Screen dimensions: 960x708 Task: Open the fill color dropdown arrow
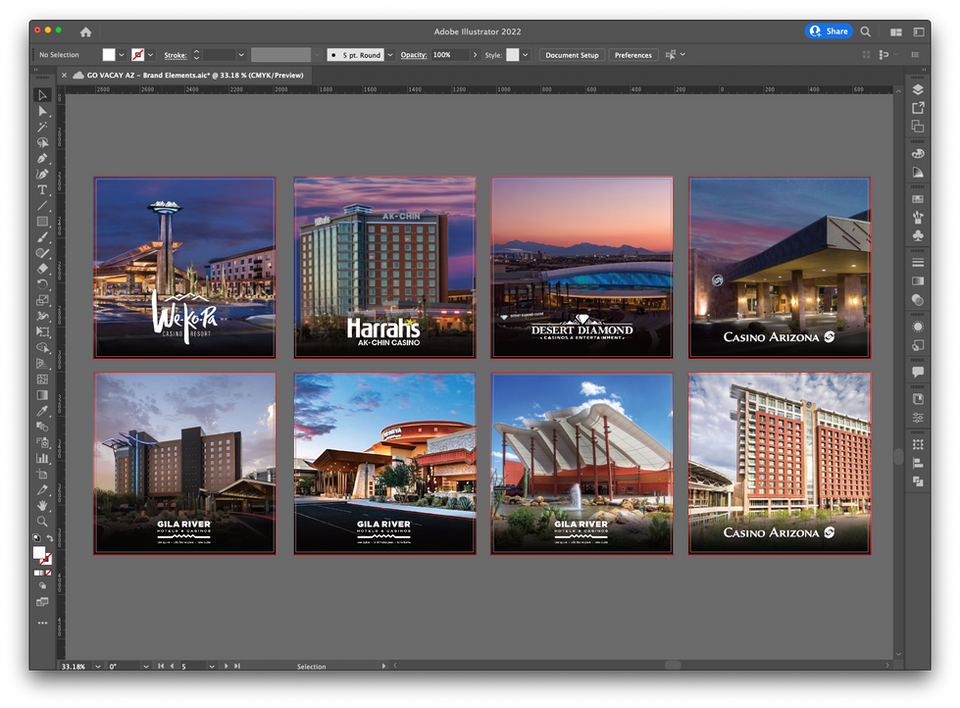(x=122, y=55)
